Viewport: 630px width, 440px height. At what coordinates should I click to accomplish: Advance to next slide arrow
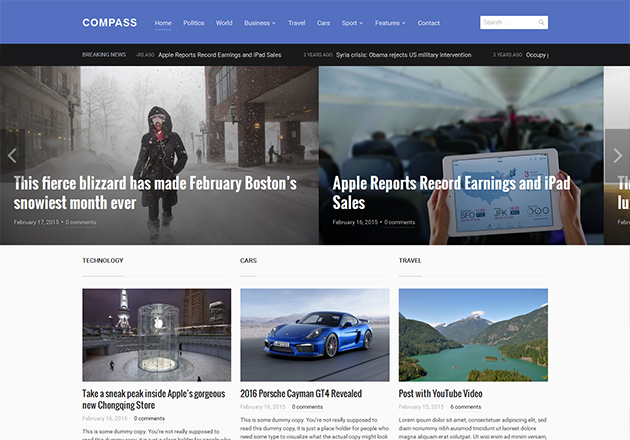coord(618,156)
